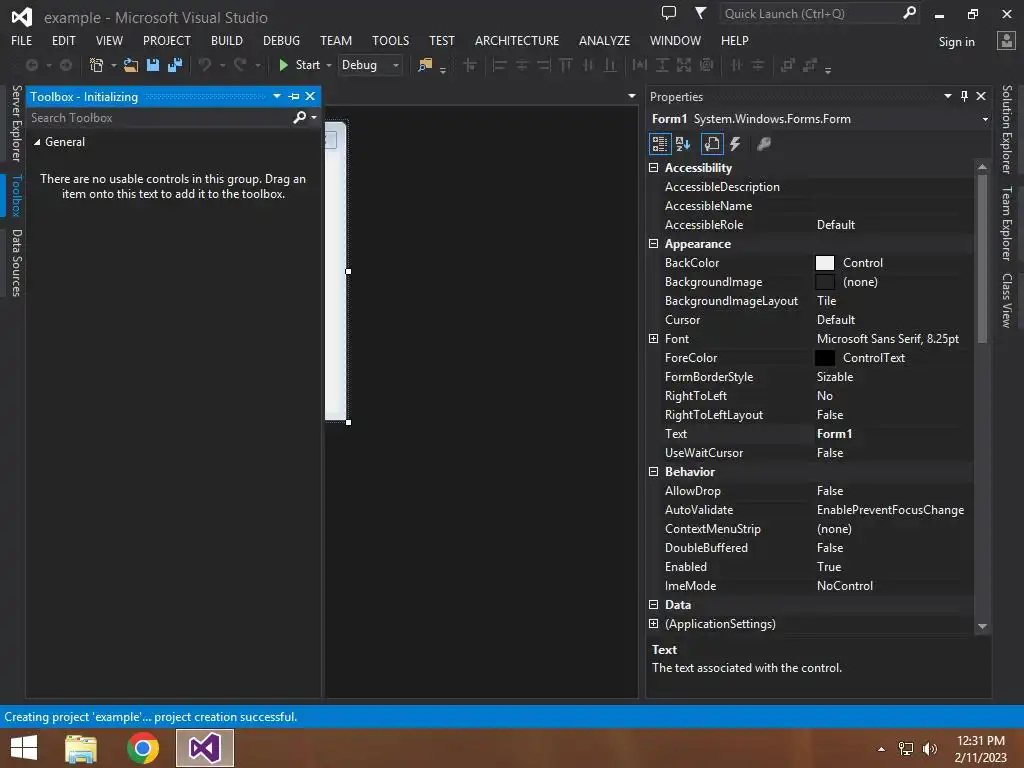Collapse the Appearance category
The height and width of the screenshot is (768, 1024).
tap(653, 244)
